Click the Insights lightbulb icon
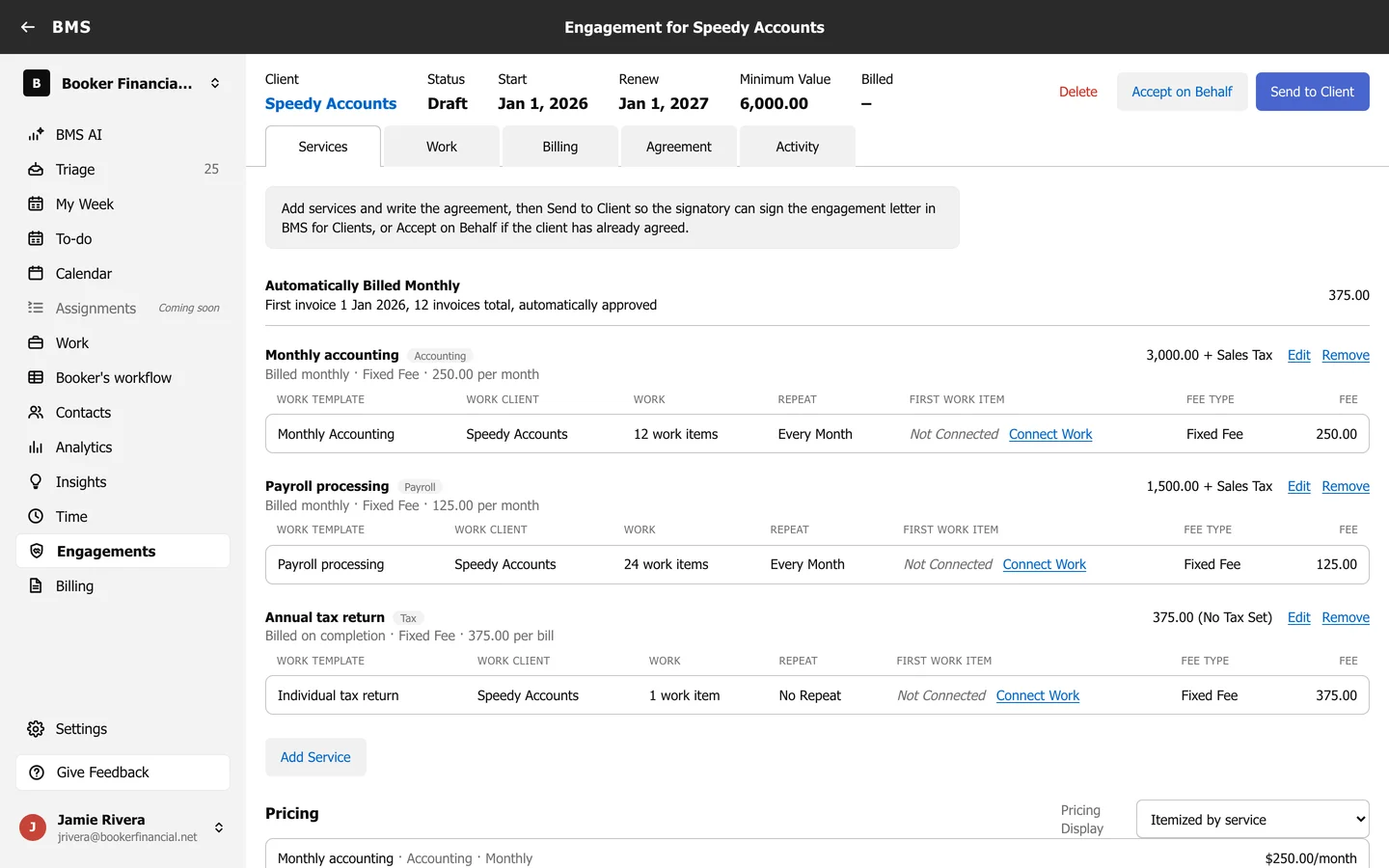 pos(36,482)
